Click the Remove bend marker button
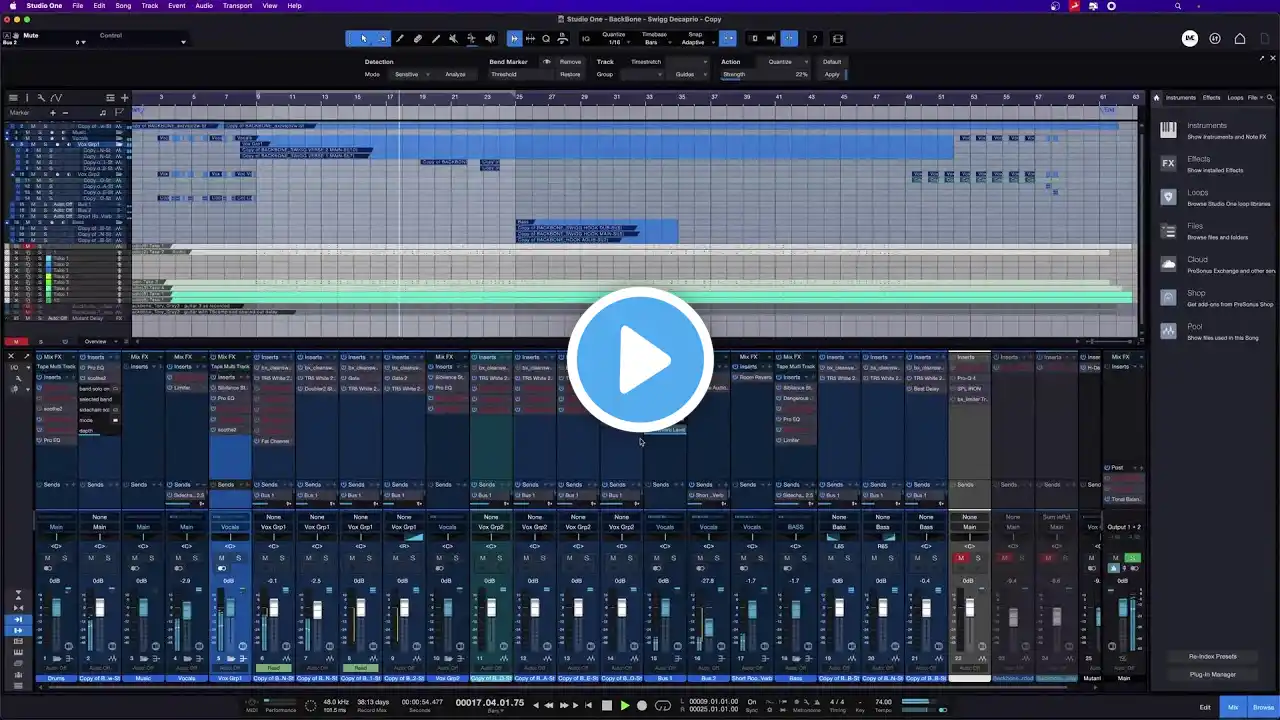The width and height of the screenshot is (1280, 720). pos(570,62)
